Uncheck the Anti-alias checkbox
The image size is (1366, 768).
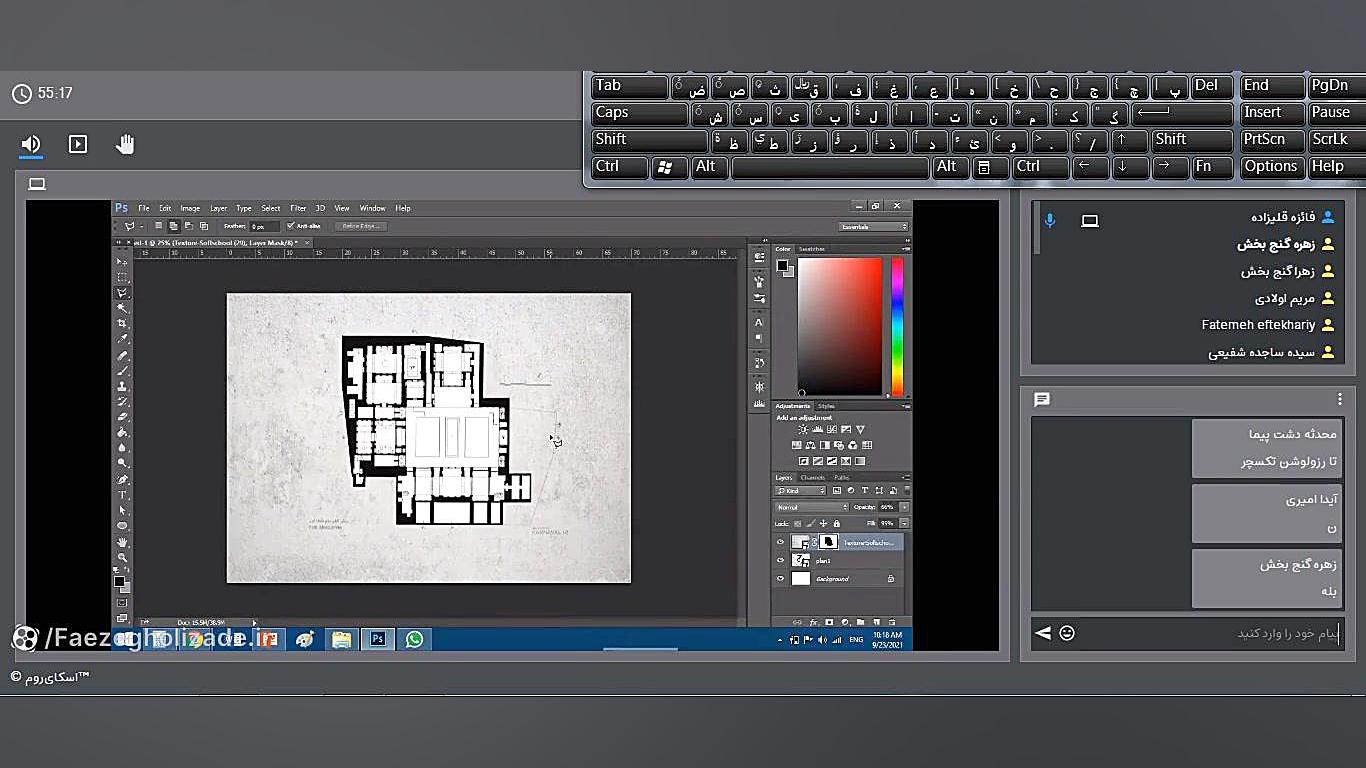[291, 226]
